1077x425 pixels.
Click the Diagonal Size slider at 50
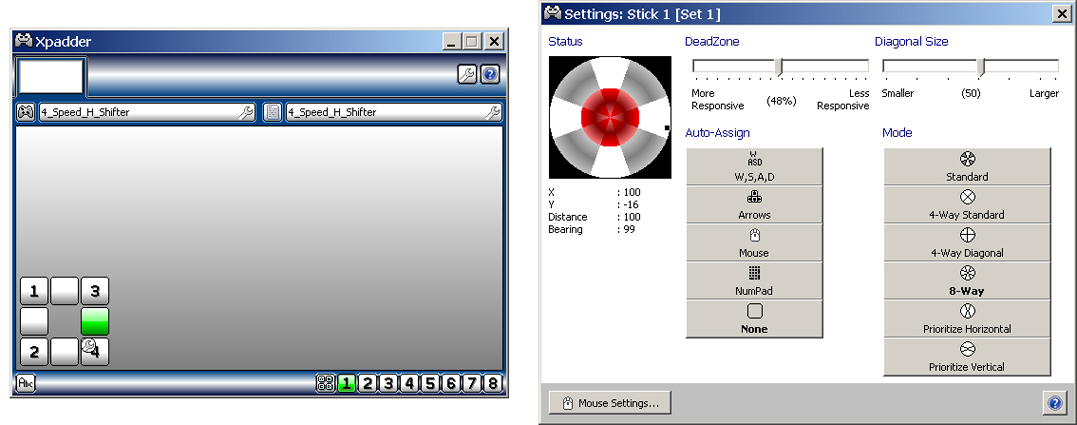pos(981,67)
